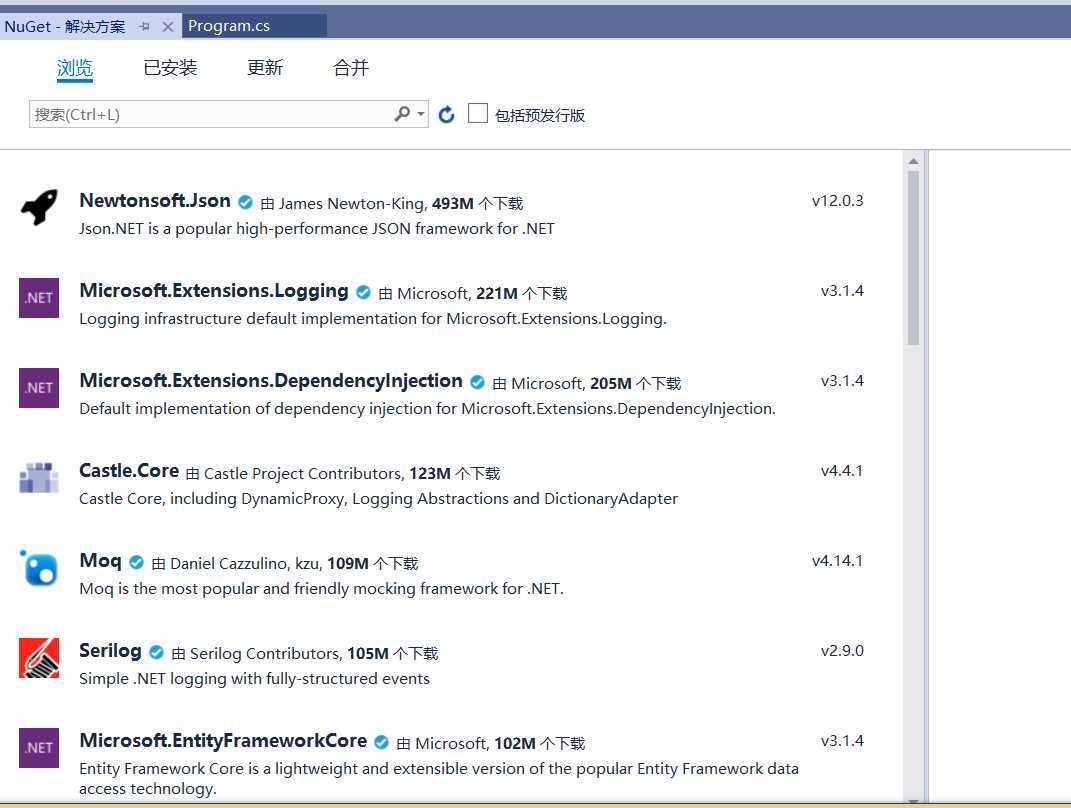Pin the NuGet tab with pin icon
1071x808 pixels.
144,27
